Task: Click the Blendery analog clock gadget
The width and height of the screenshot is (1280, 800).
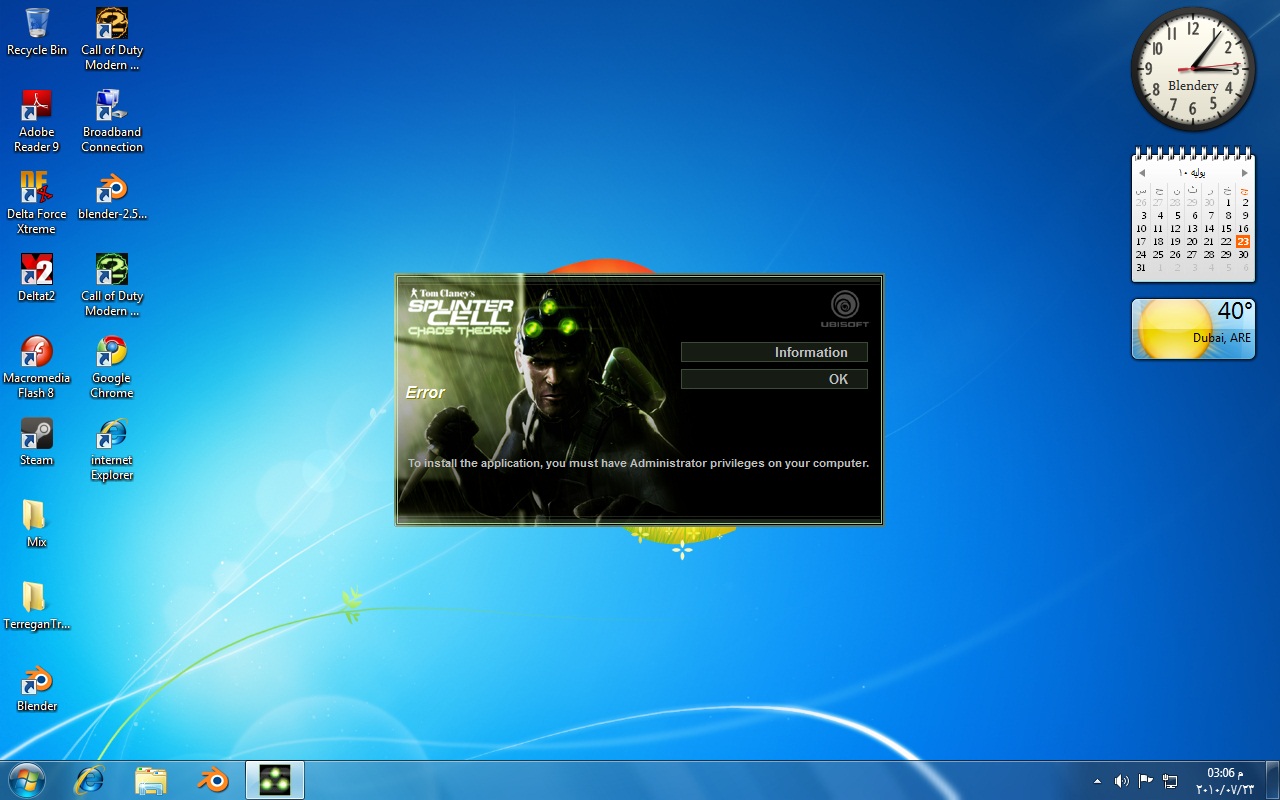Action: point(1193,69)
